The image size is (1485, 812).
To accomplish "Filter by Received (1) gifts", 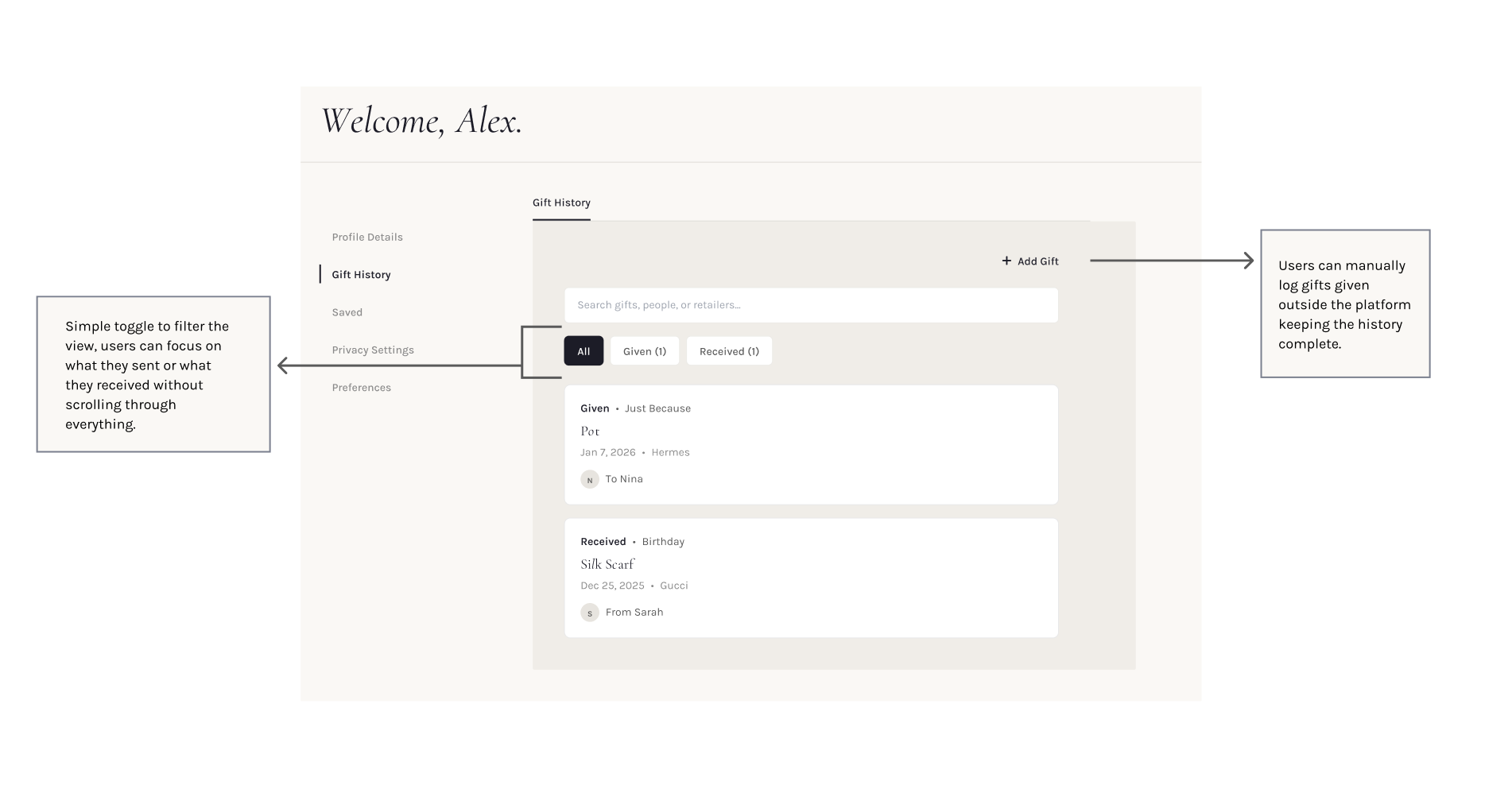I will point(729,351).
